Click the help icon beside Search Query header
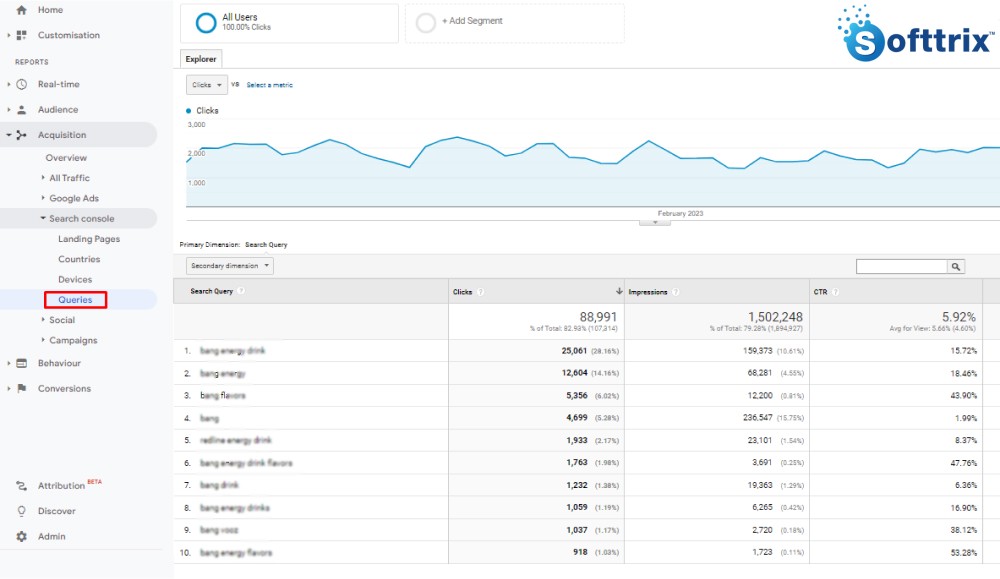The image size is (1000, 579). point(241,291)
